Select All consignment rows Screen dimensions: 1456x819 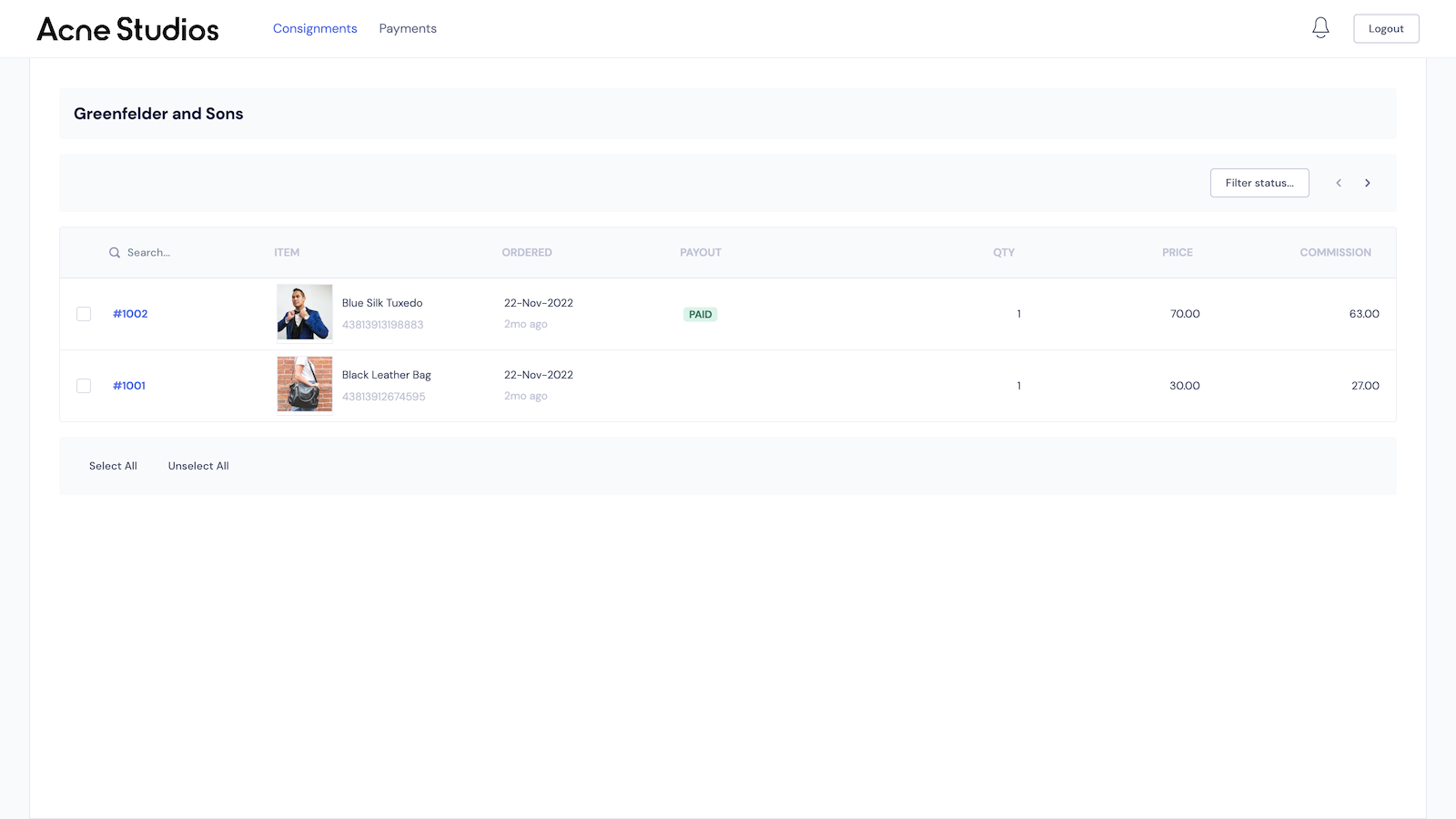[113, 466]
